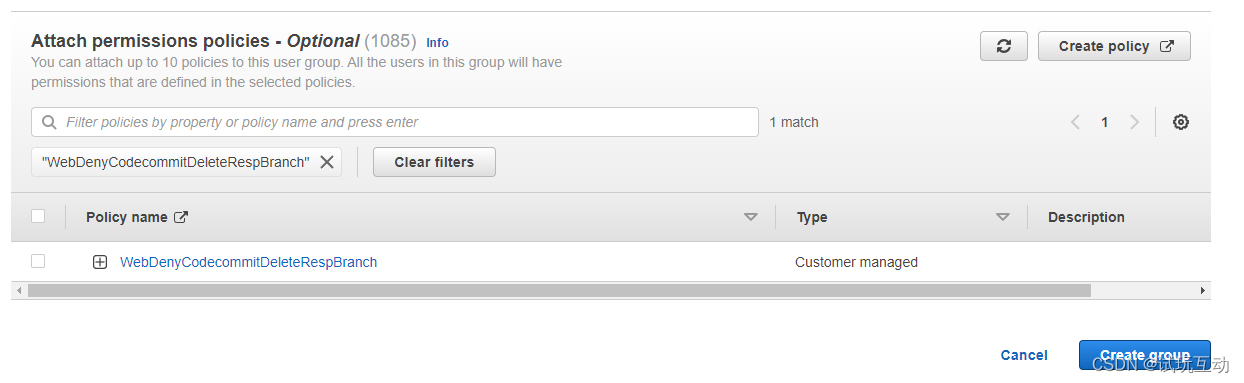Click the Create policy button

[x=1114, y=46]
